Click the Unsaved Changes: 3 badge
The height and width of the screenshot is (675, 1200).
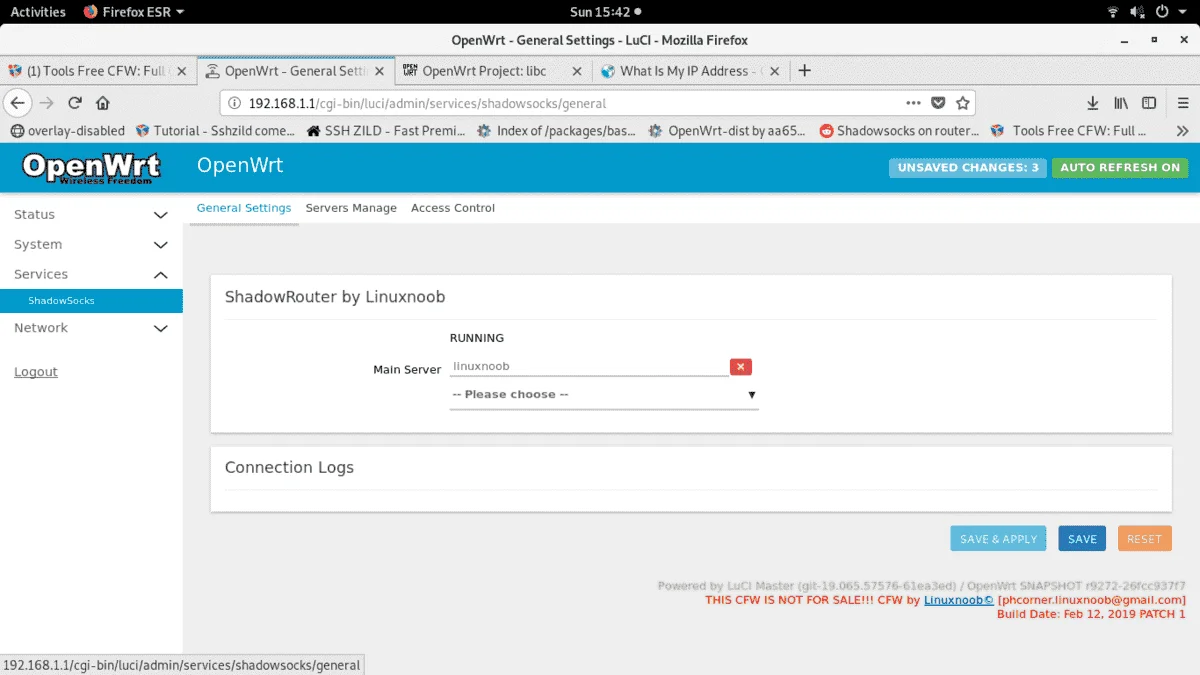coord(968,168)
